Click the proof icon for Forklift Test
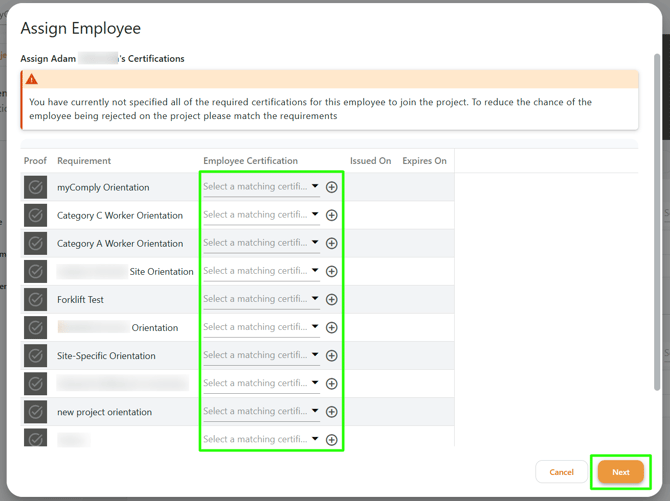The width and height of the screenshot is (670, 501). click(35, 299)
